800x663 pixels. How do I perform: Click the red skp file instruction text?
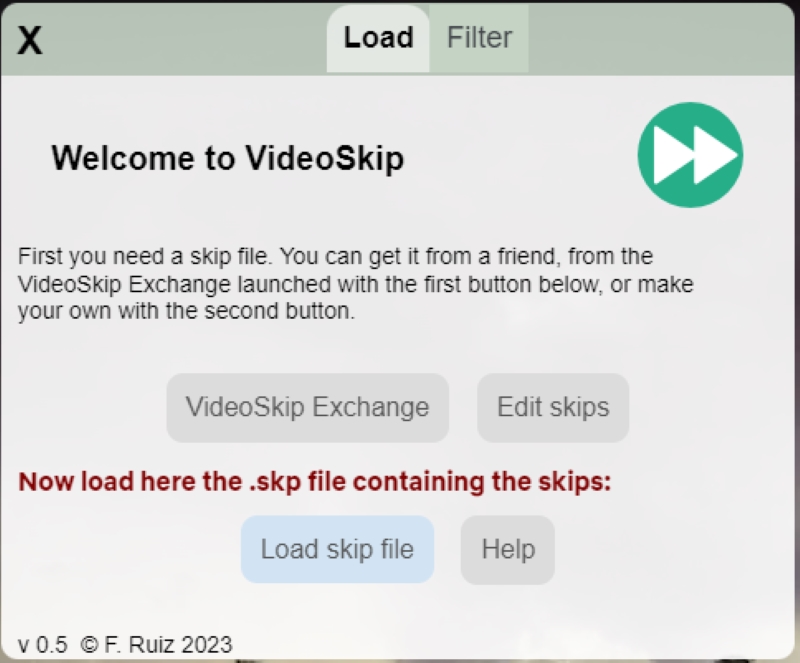coord(314,481)
